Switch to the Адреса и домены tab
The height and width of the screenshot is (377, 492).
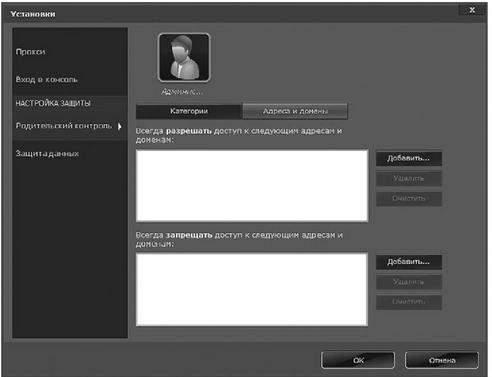pyautogui.click(x=295, y=111)
